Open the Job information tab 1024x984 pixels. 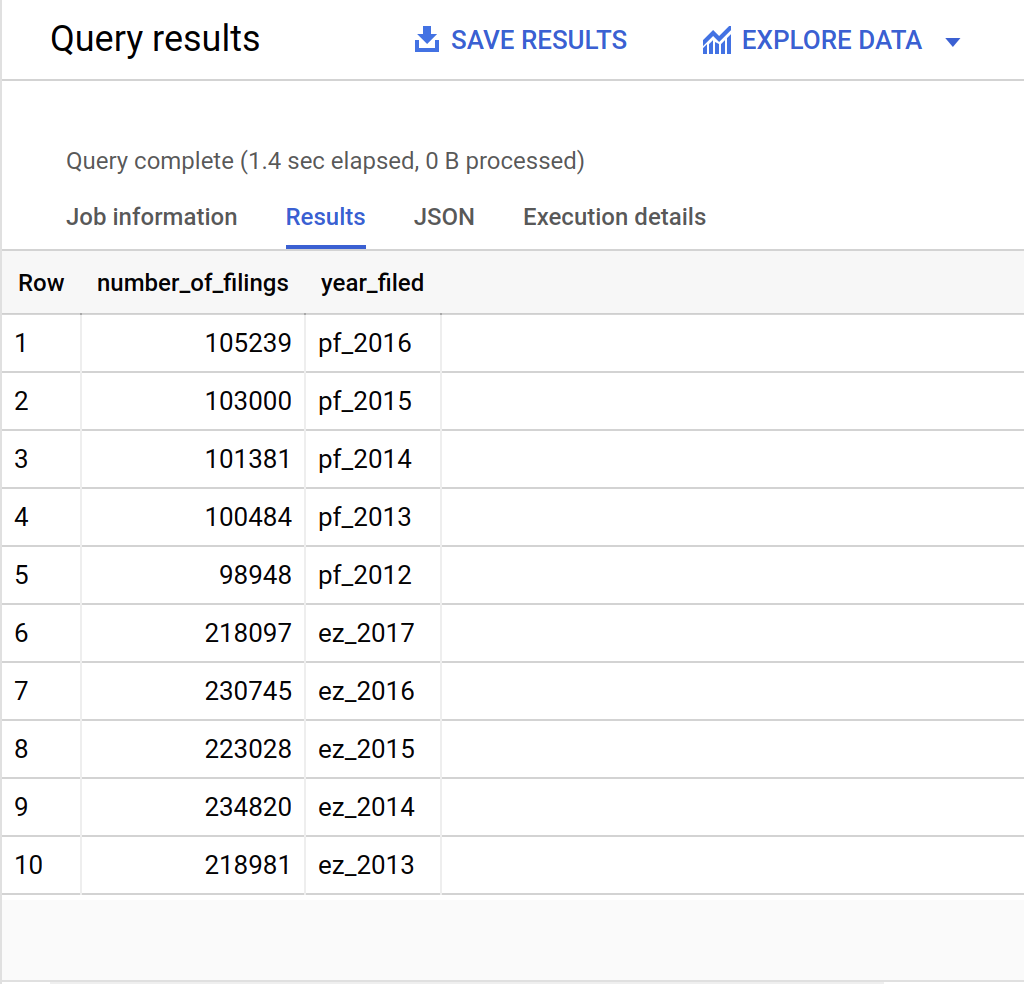click(152, 217)
